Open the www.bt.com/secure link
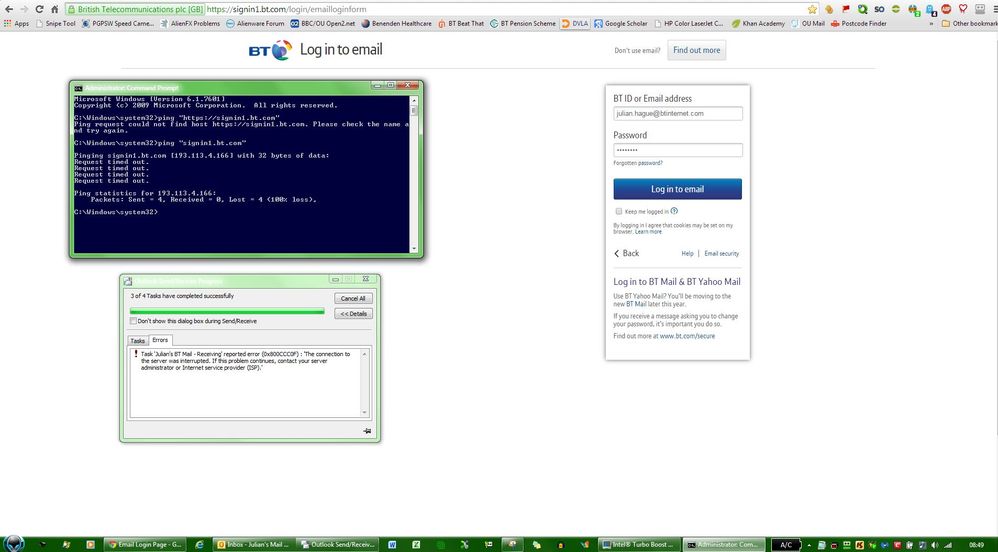998x552 pixels. click(687, 336)
